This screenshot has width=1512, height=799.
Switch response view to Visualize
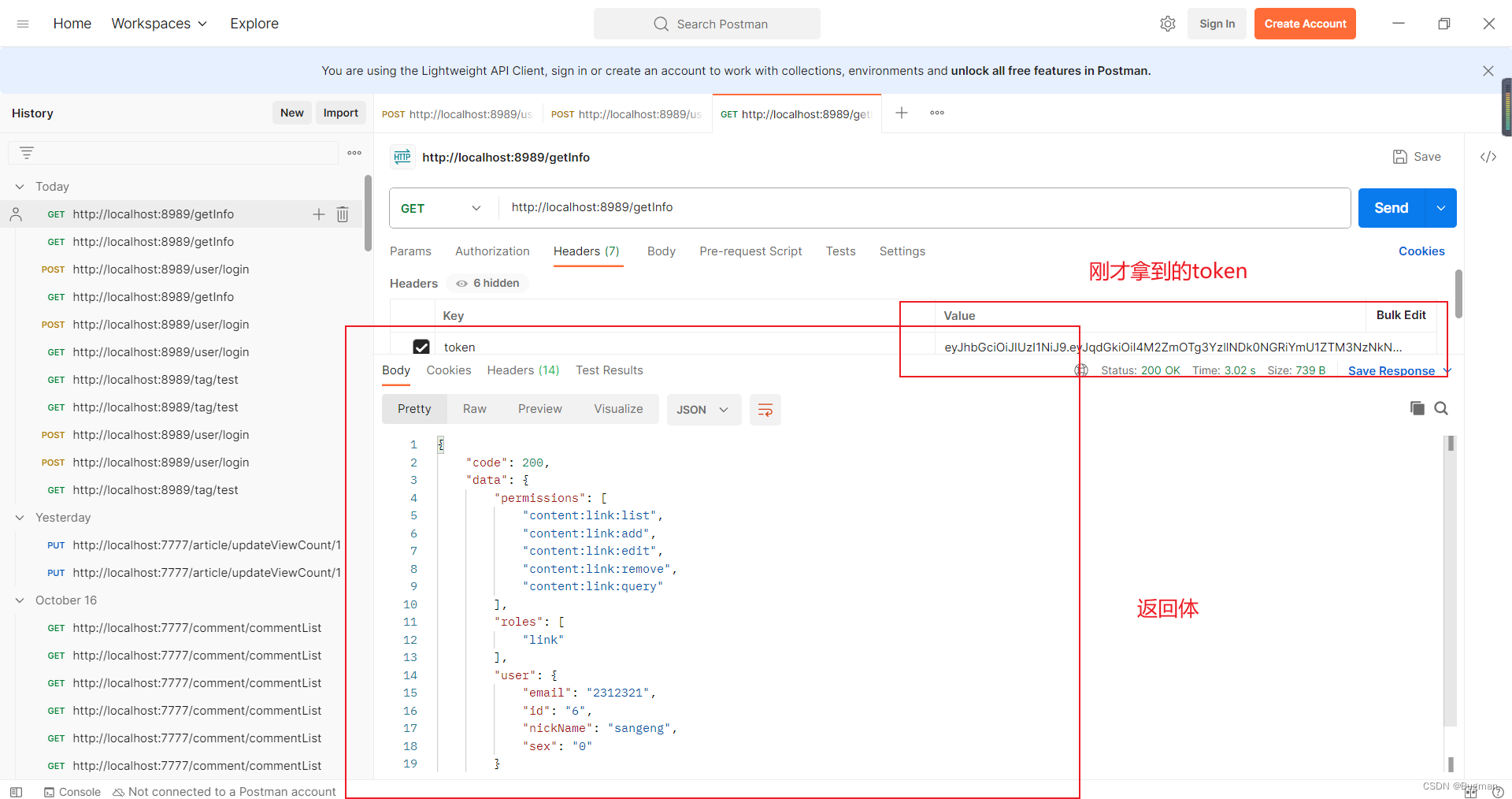click(x=618, y=409)
